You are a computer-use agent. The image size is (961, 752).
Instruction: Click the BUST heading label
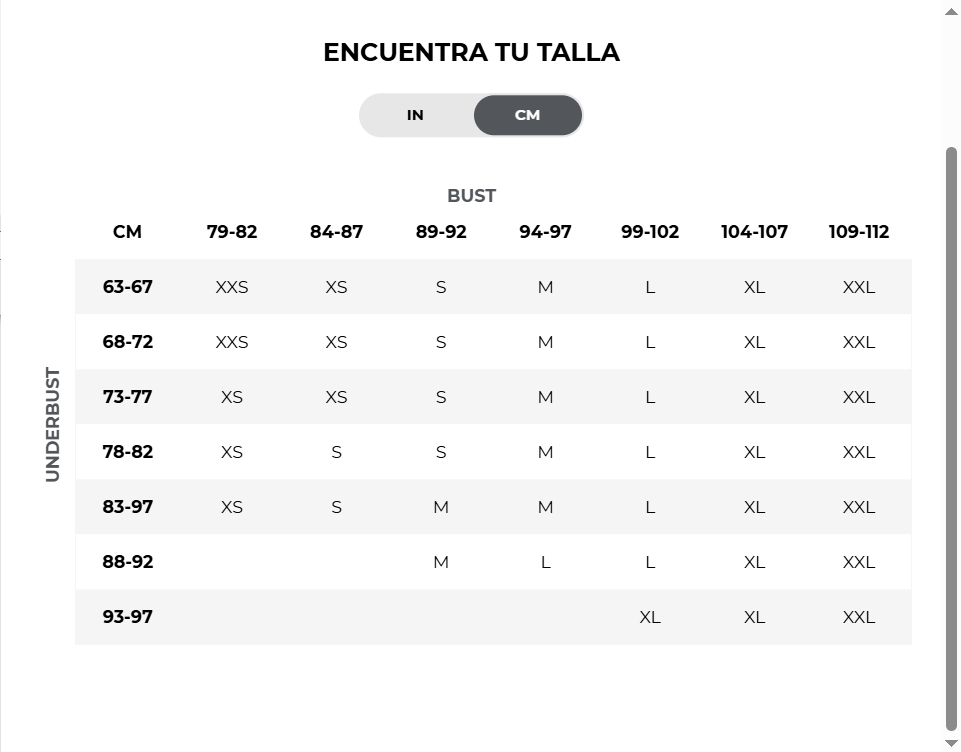[471, 196]
